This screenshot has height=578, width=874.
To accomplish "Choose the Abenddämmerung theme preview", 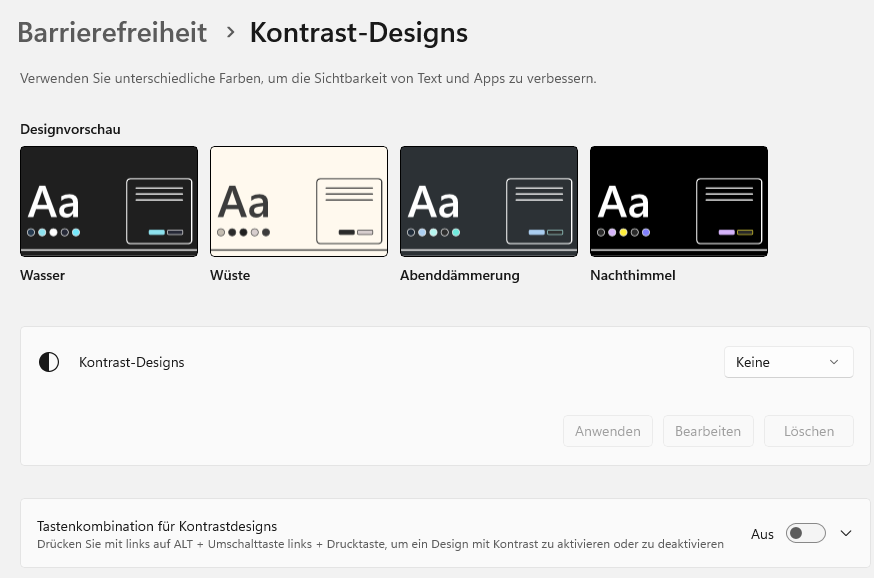I will 489,201.
